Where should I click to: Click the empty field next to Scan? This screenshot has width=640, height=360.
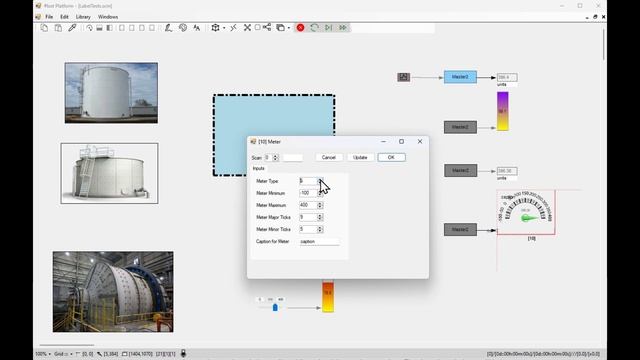coord(293,158)
